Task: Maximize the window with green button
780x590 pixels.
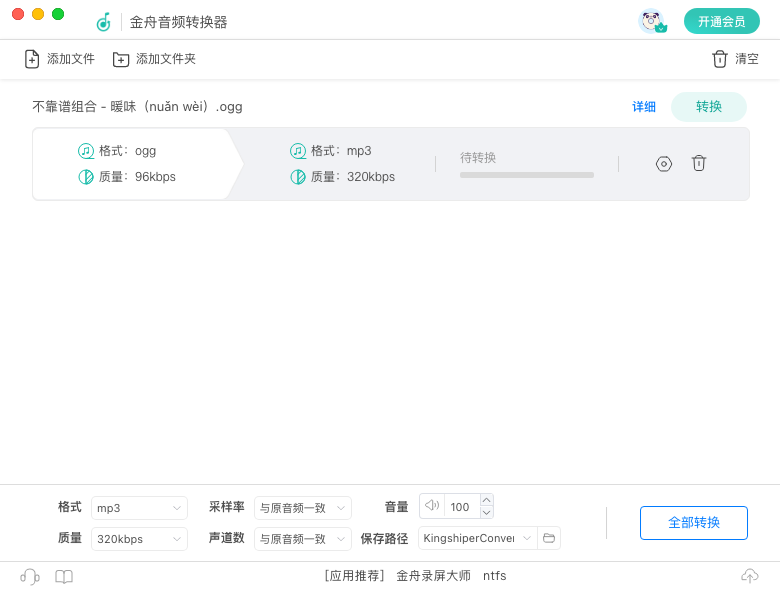Action: 58,14
